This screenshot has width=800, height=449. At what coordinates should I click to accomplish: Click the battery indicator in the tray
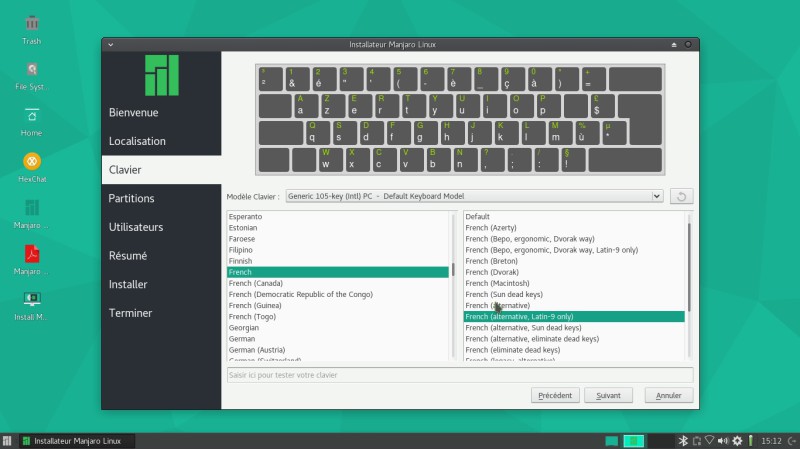pos(751,441)
